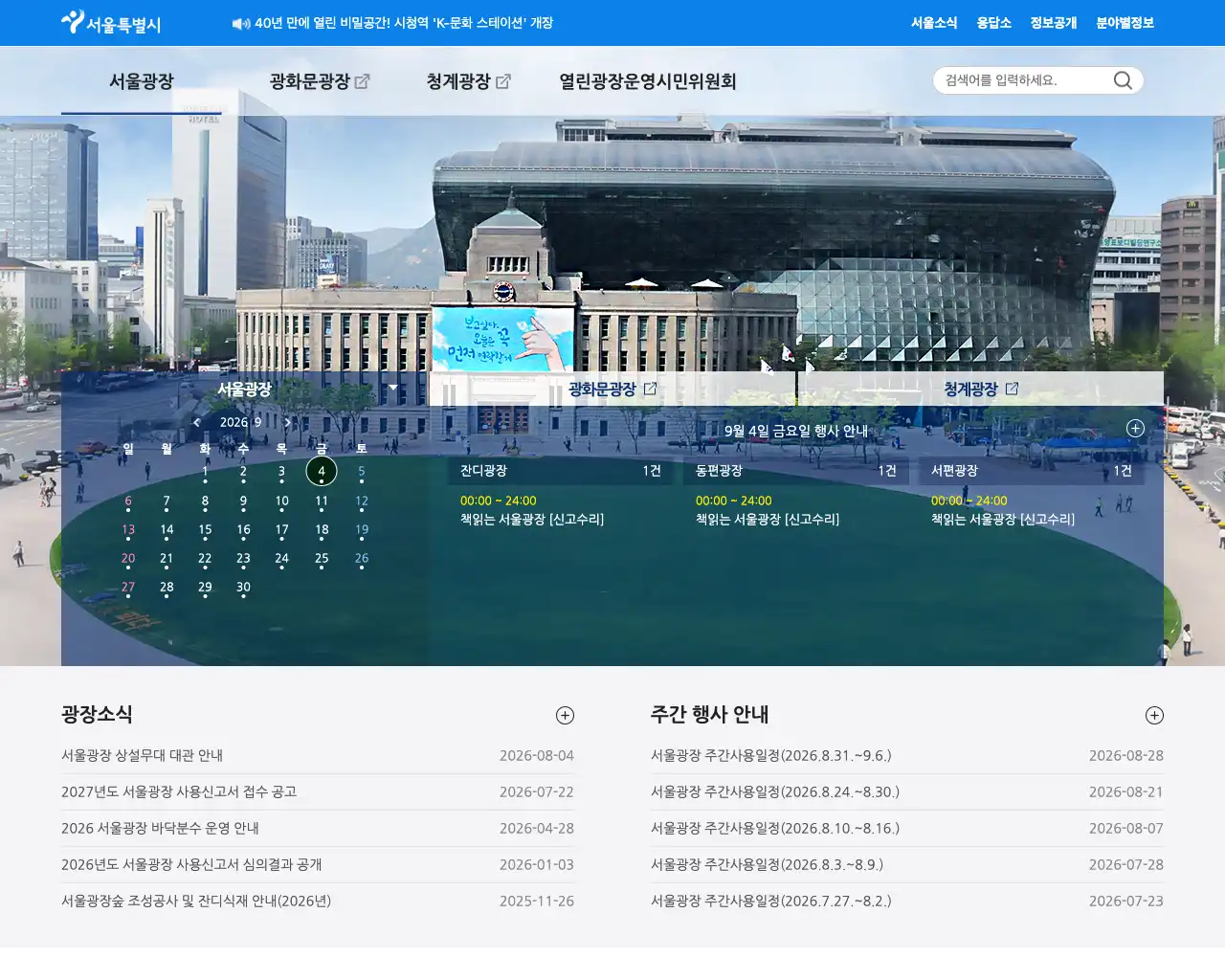Viewport: 1225px width, 980px height.
Task: Open 청계광장 tab above event panel
Action: click(981, 389)
